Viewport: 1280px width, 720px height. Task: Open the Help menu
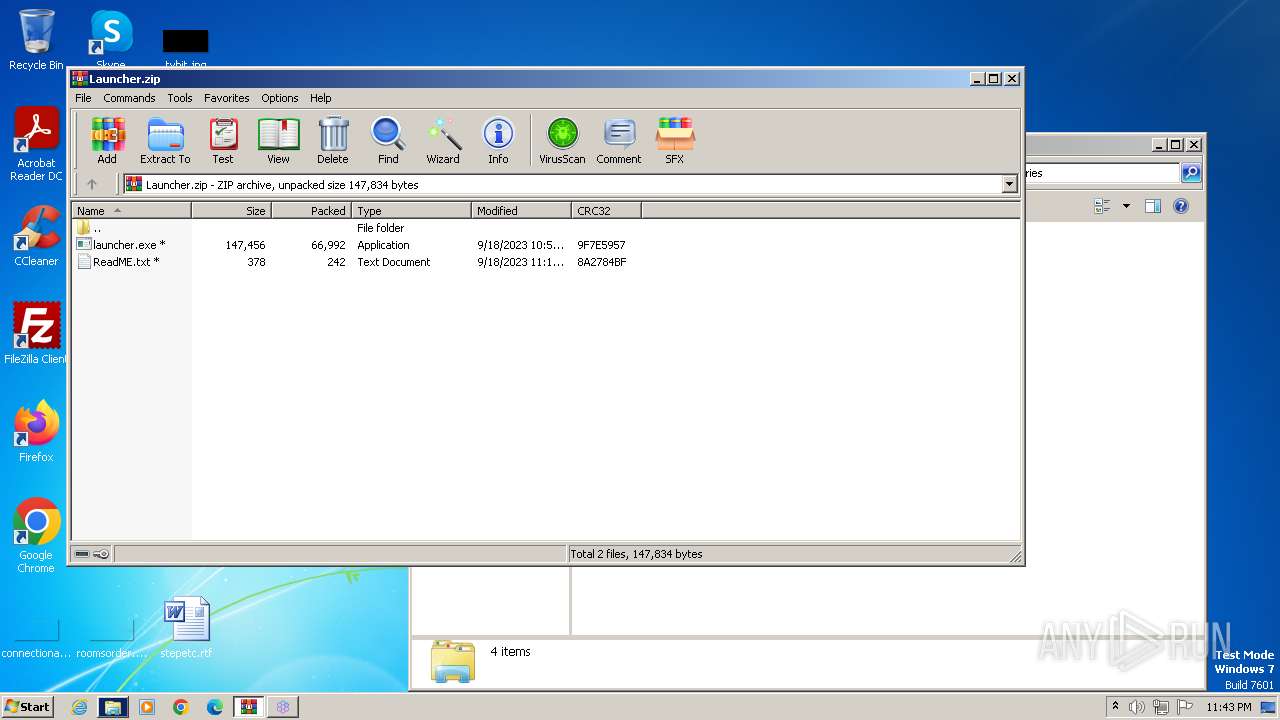coord(320,98)
